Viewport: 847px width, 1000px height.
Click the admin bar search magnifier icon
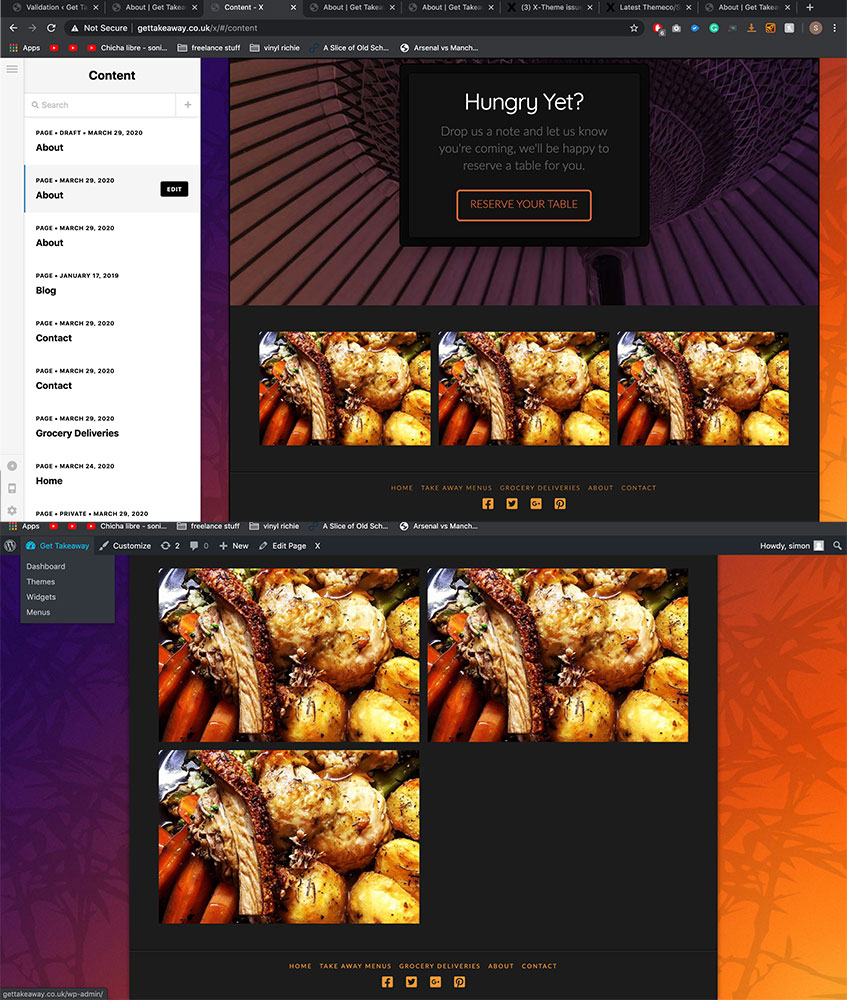point(838,546)
